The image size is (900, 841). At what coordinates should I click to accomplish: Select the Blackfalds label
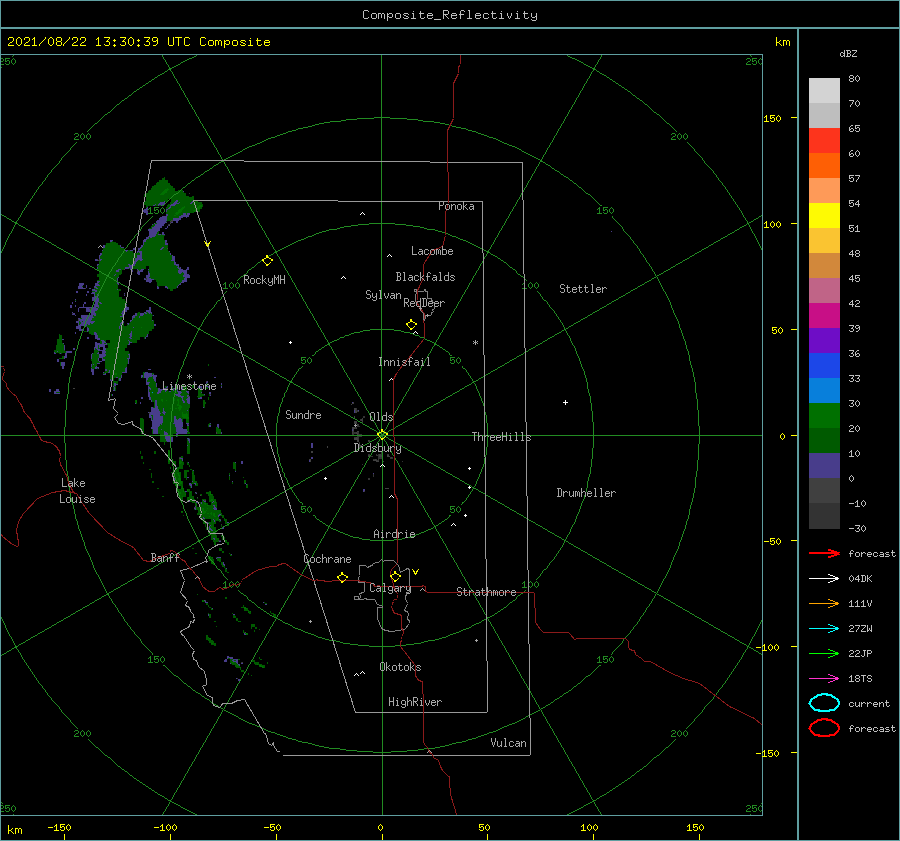click(x=425, y=277)
